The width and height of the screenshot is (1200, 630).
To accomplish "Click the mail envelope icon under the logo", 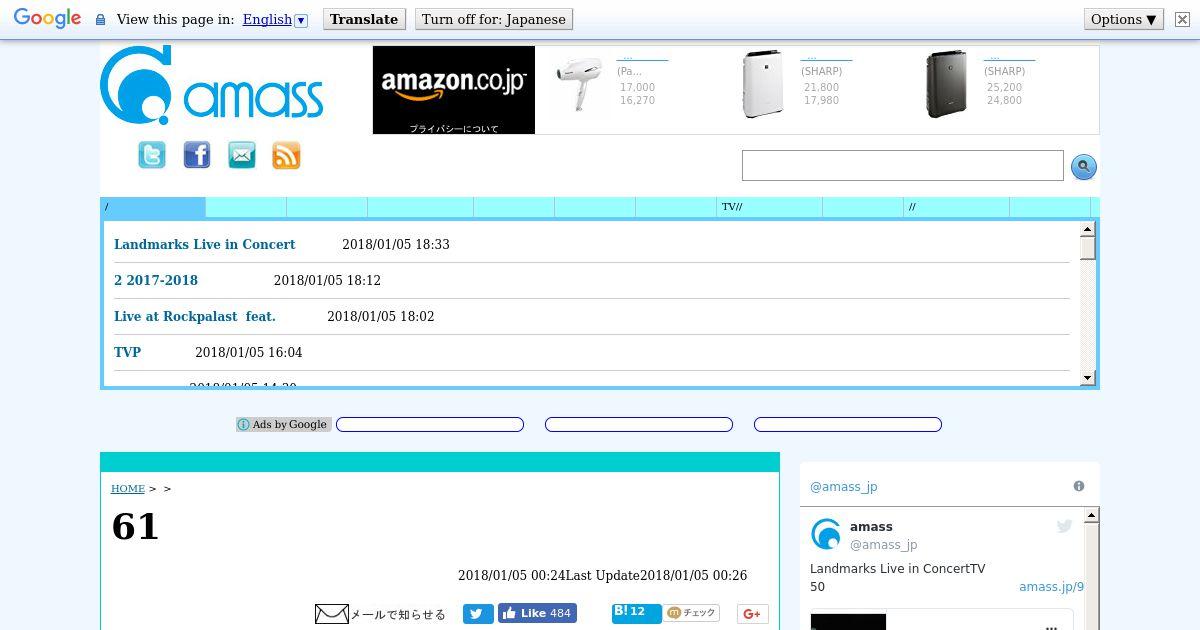I will [x=242, y=155].
